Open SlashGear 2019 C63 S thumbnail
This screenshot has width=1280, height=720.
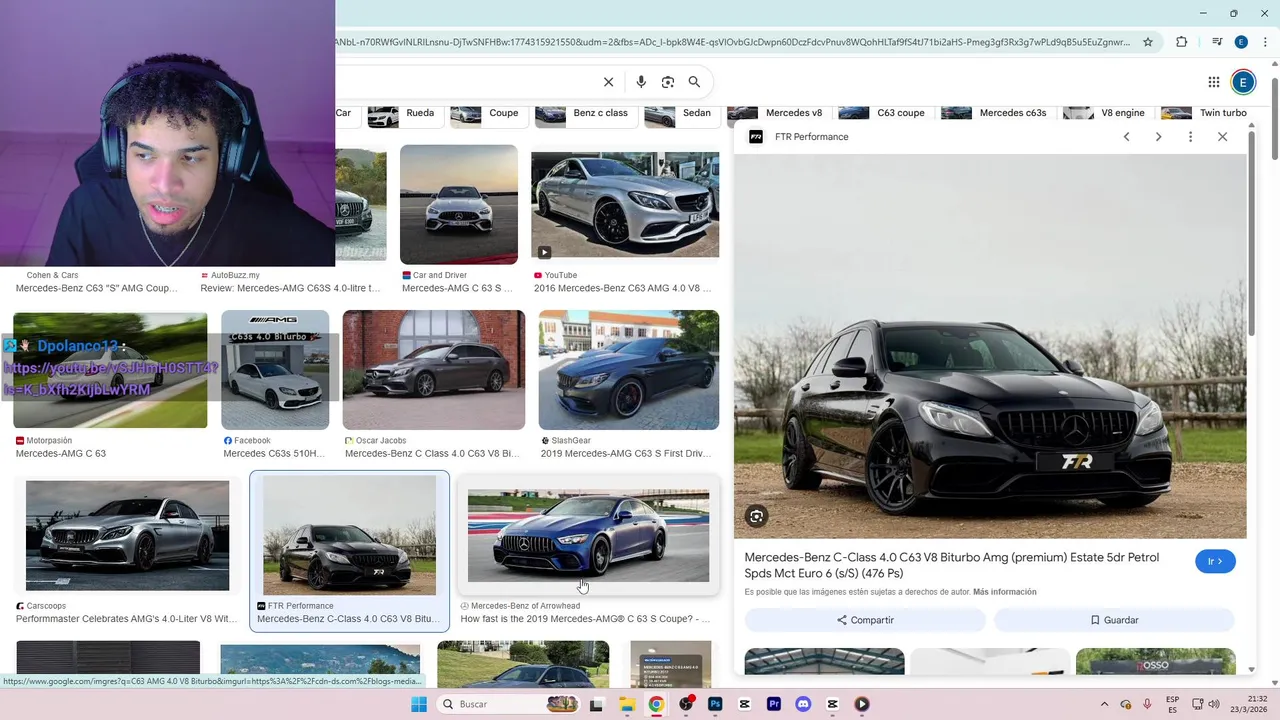point(629,370)
